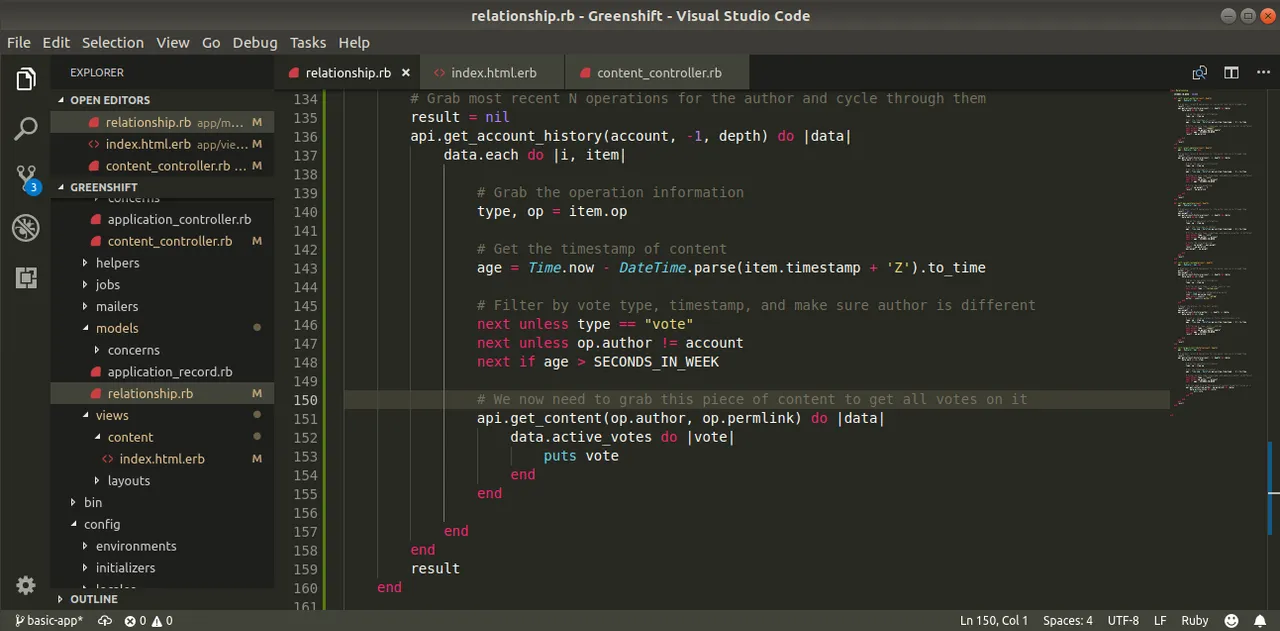Click line number 153 in the gutter

[305, 456]
